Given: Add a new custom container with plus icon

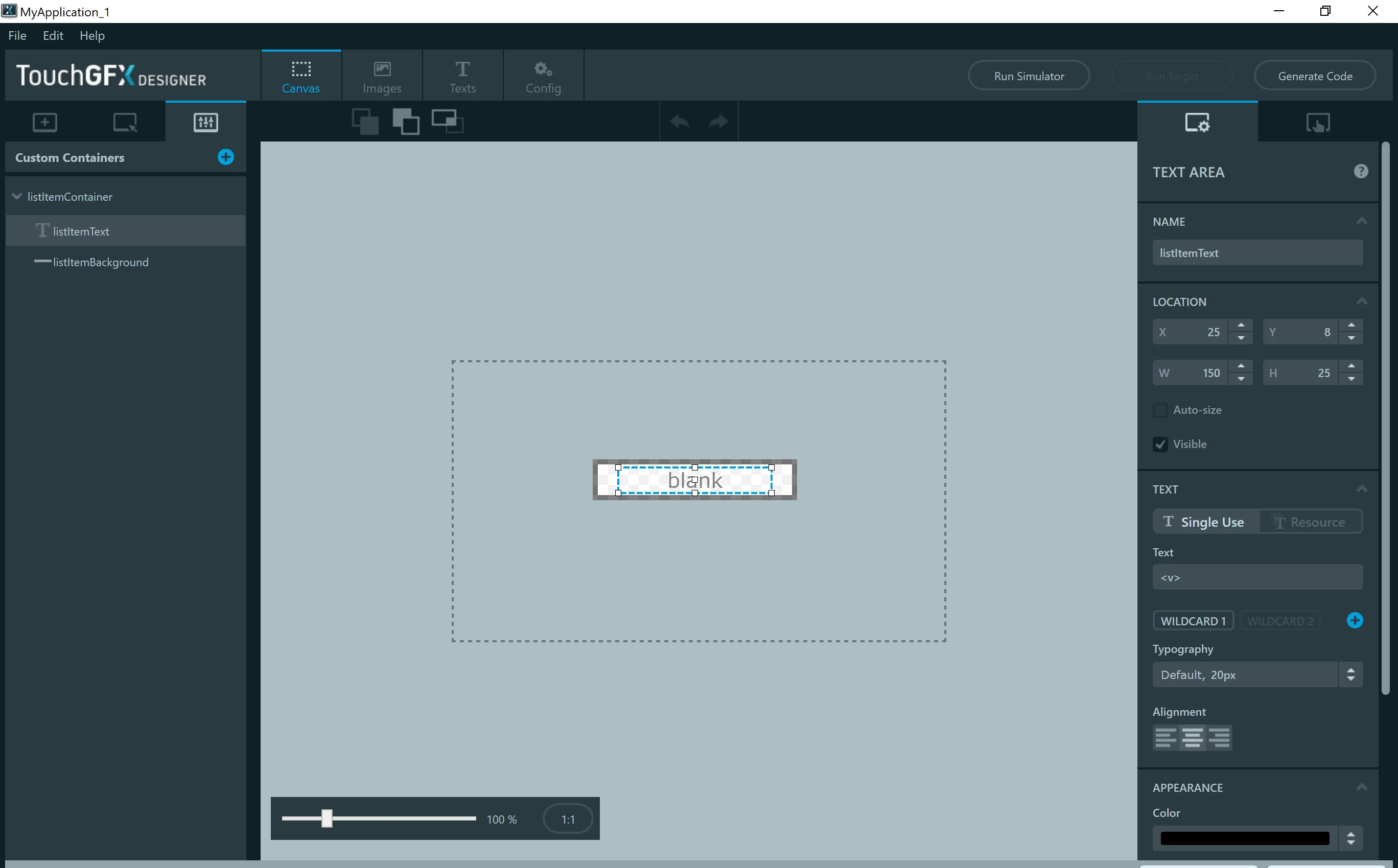Looking at the screenshot, I should pyautogui.click(x=226, y=157).
